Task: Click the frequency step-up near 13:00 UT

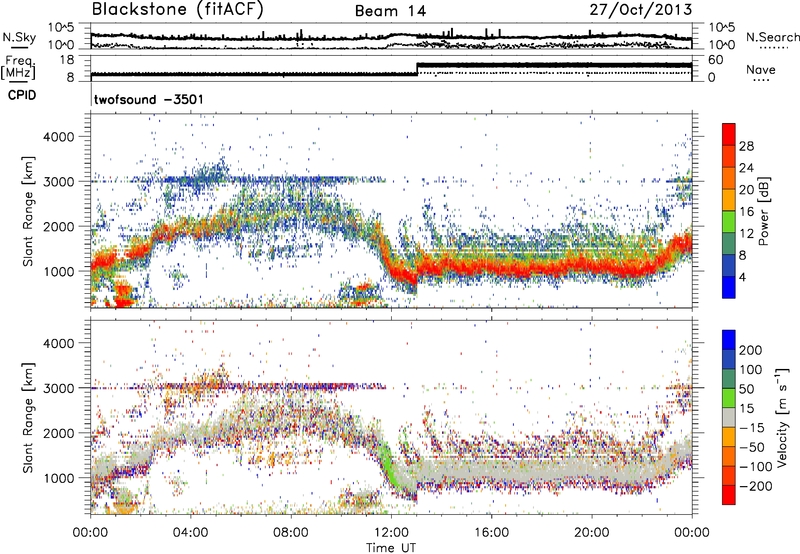Action: coord(417,69)
